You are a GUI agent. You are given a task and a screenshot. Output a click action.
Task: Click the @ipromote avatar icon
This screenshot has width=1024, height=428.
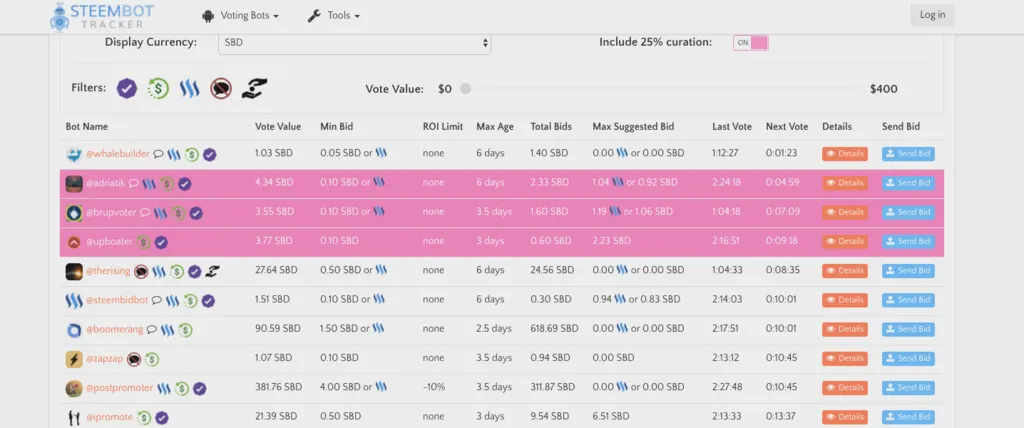(74, 418)
